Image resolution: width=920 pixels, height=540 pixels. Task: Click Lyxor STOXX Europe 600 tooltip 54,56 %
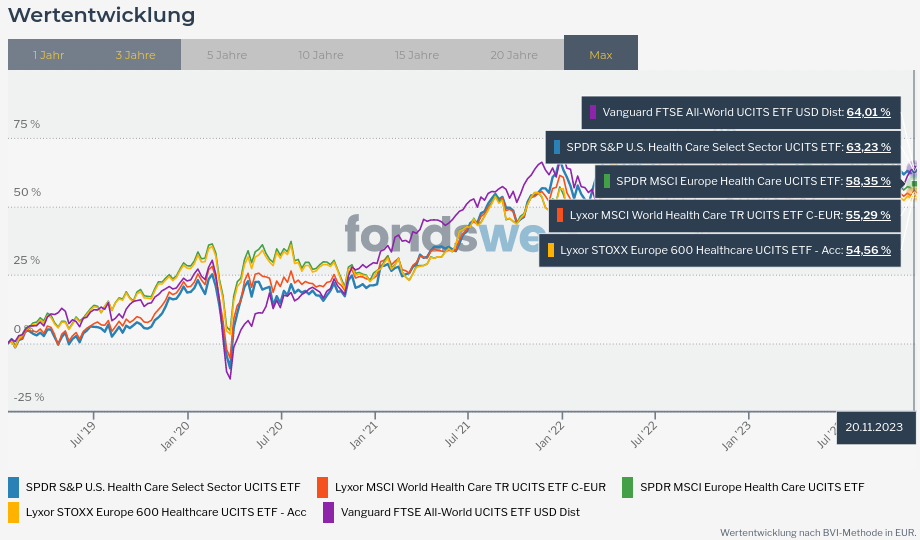(868, 250)
